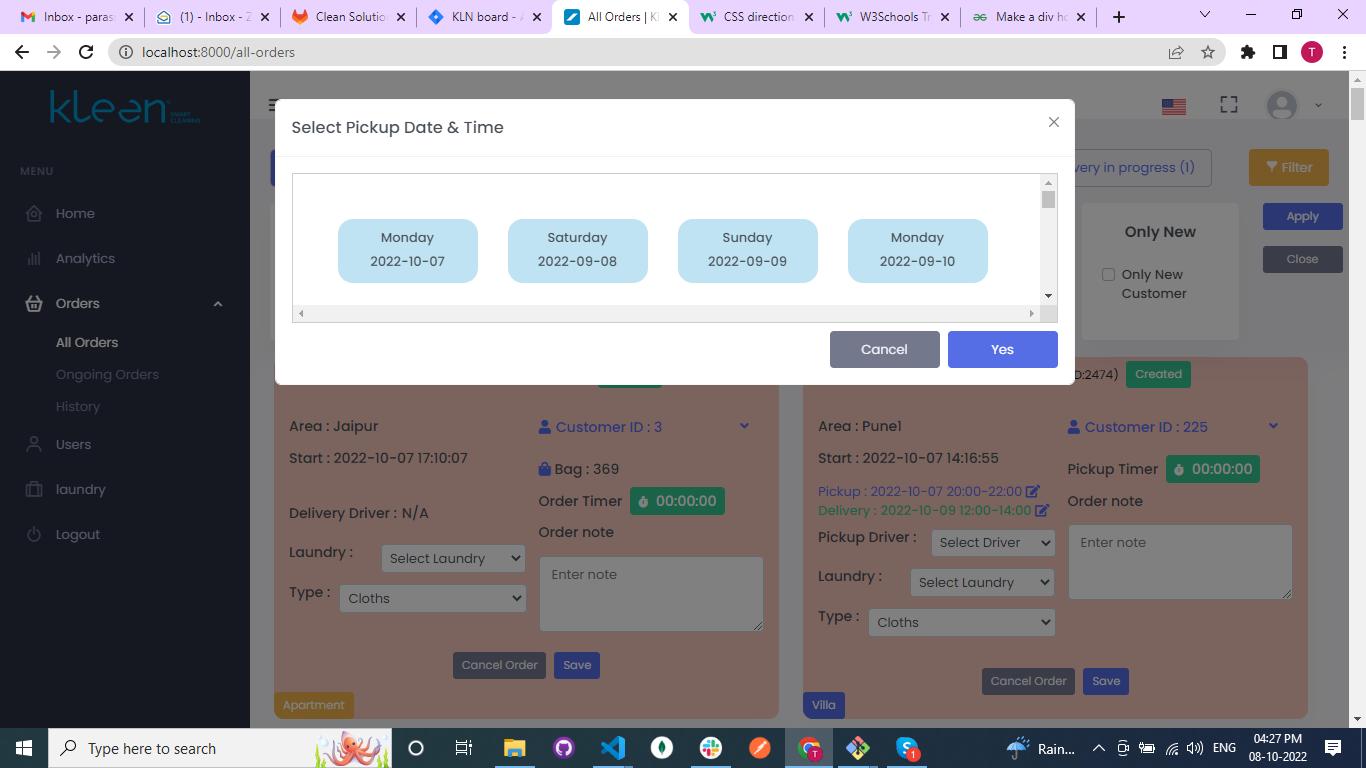Open the user avatar profile menu
The height and width of the screenshot is (768, 1366).
coord(1282,105)
